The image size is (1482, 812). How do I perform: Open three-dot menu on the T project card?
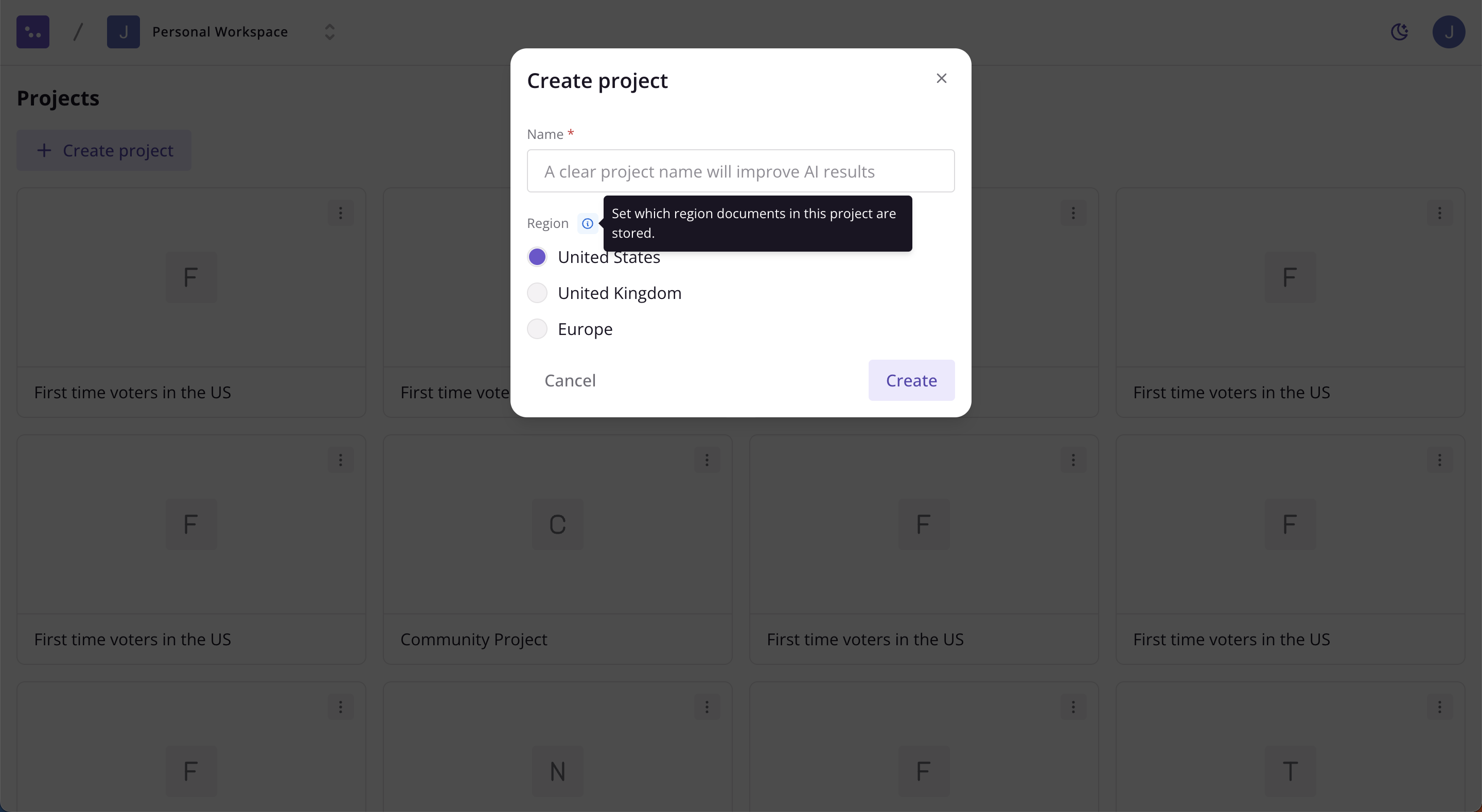pyautogui.click(x=1439, y=707)
